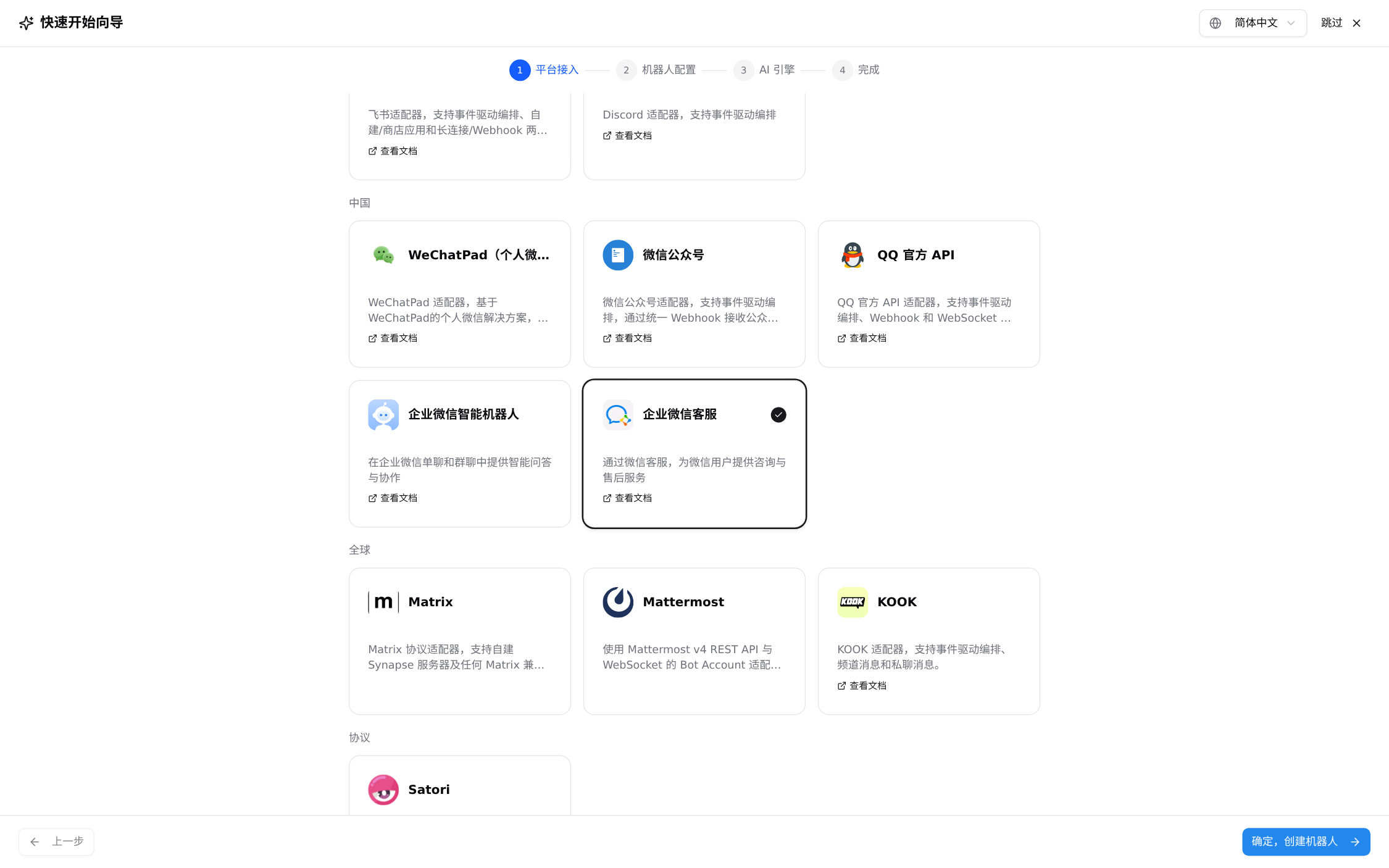The width and height of the screenshot is (1389, 868).
Task: Click external link icon under 飞书适配器 description
Action: [x=372, y=151]
